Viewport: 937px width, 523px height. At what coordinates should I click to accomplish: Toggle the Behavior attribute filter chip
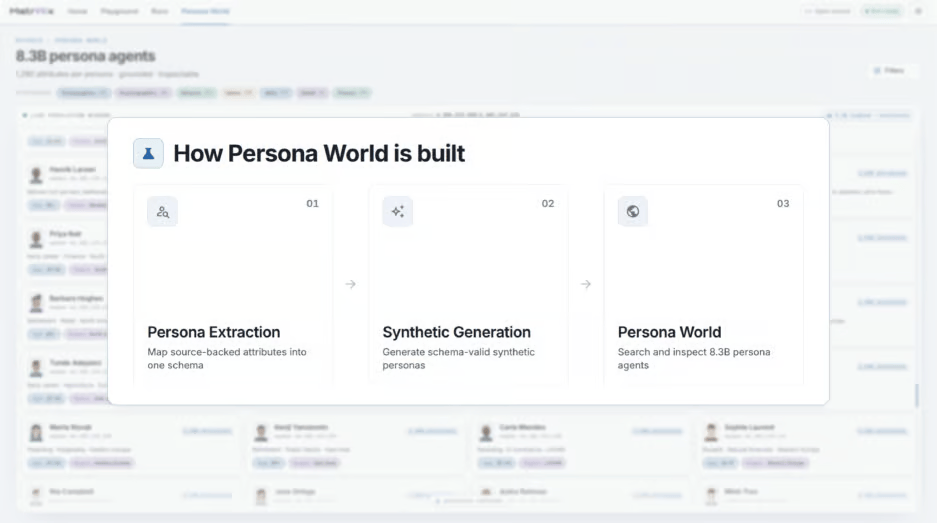click(x=196, y=93)
